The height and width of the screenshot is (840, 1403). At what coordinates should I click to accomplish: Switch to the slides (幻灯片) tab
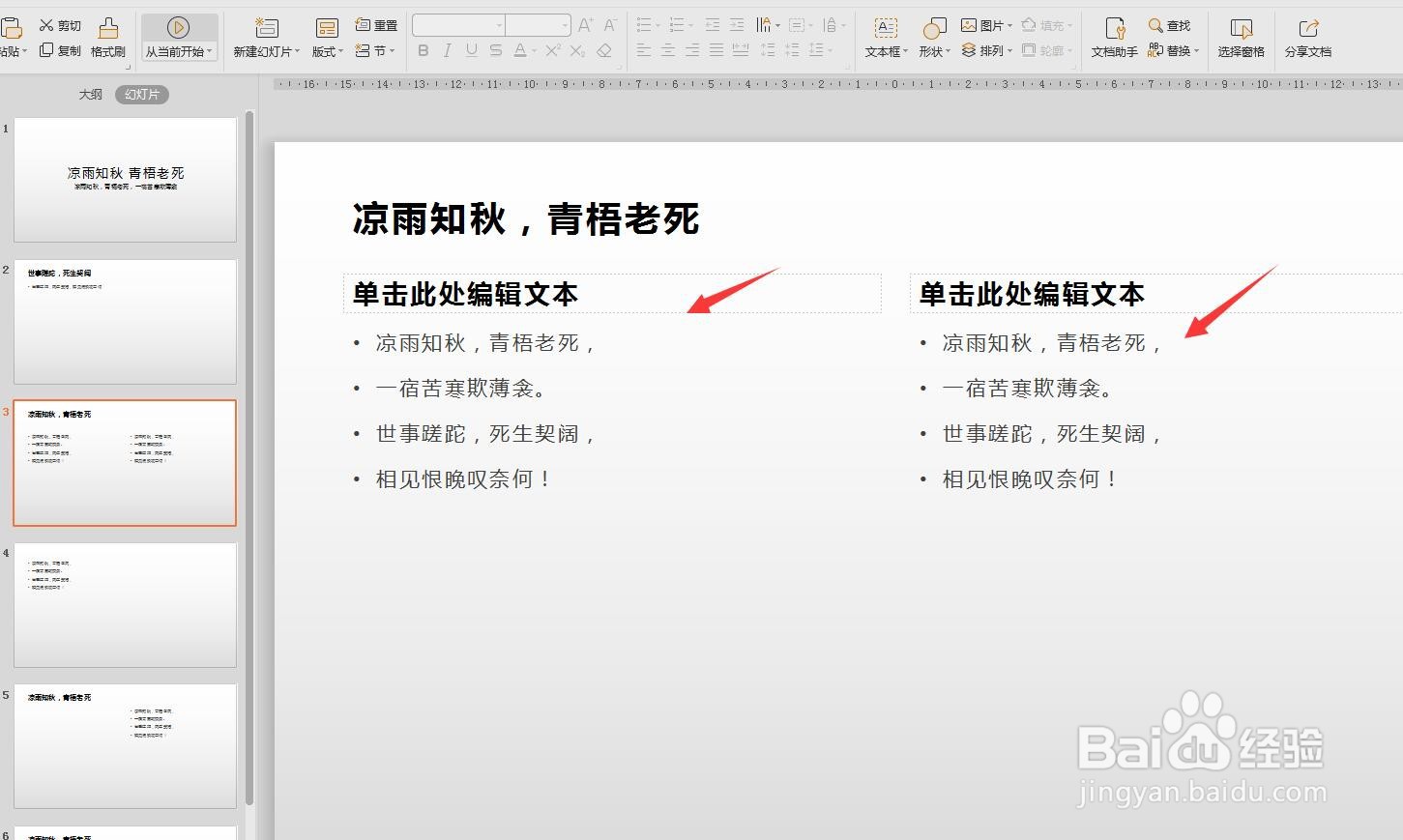(x=142, y=94)
